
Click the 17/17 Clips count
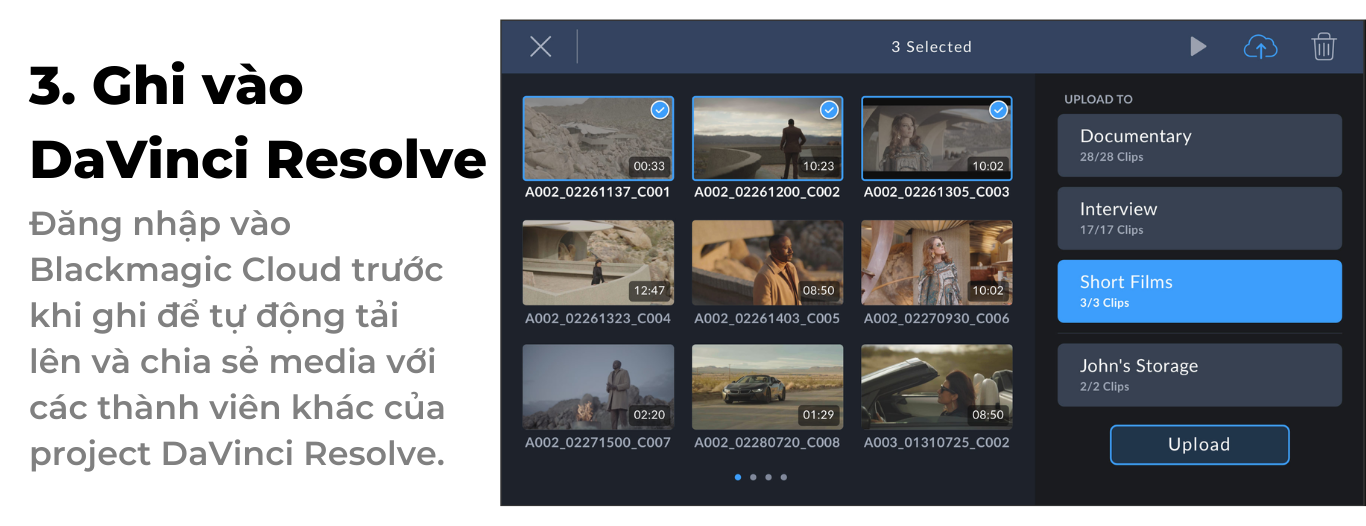(x=1111, y=230)
